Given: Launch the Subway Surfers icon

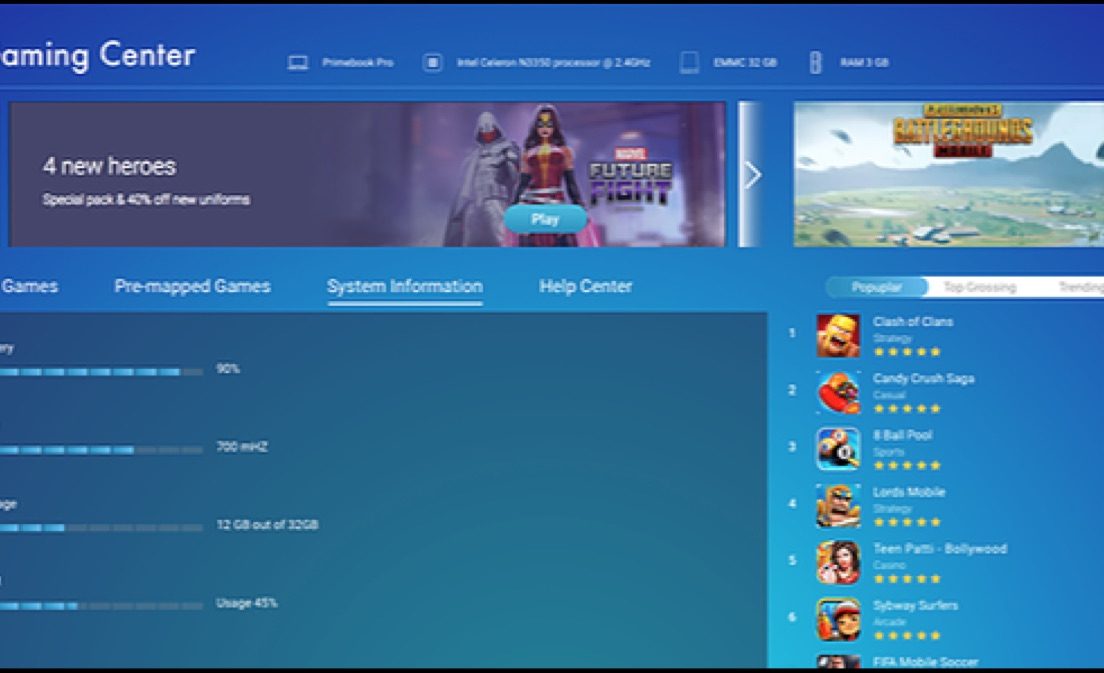Looking at the screenshot, I should 837,619.
